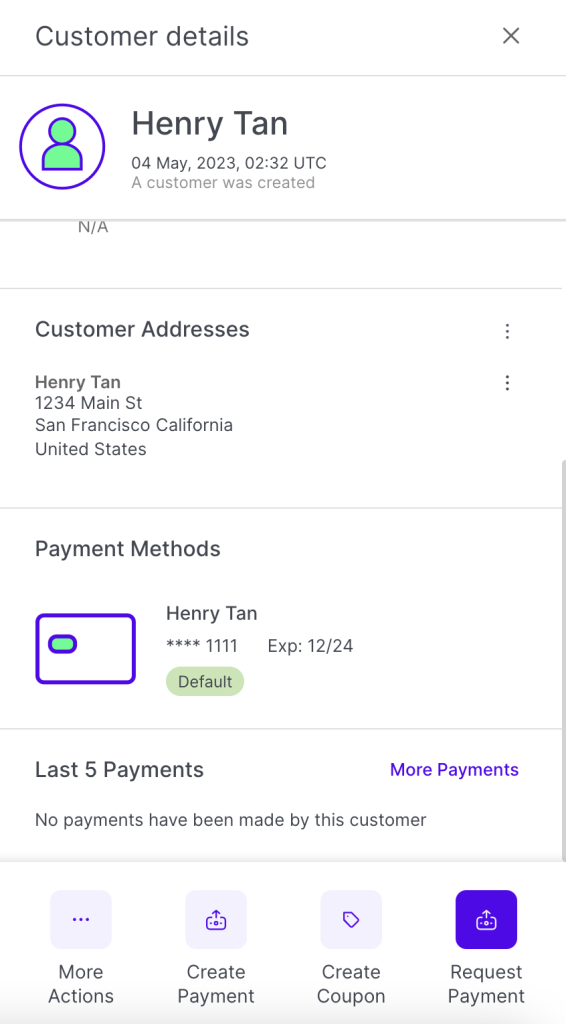Viewport: 566px width, 1024px height.
Task: Open the More Payments link
Action: (x=454, y=769)
